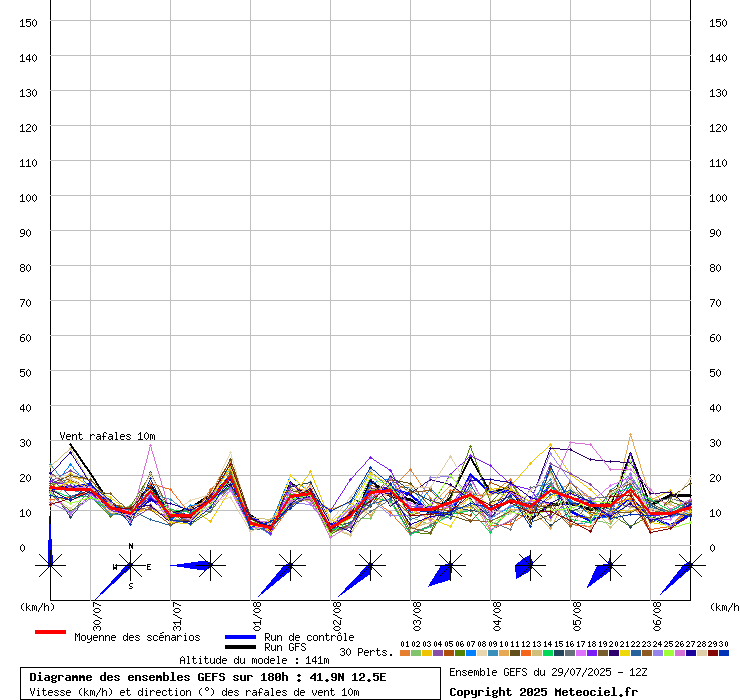Image resolution: width=740 pixels, height=700 pixels.
Task: Click the left axis value 100
Action: click(x=28, y=198)
